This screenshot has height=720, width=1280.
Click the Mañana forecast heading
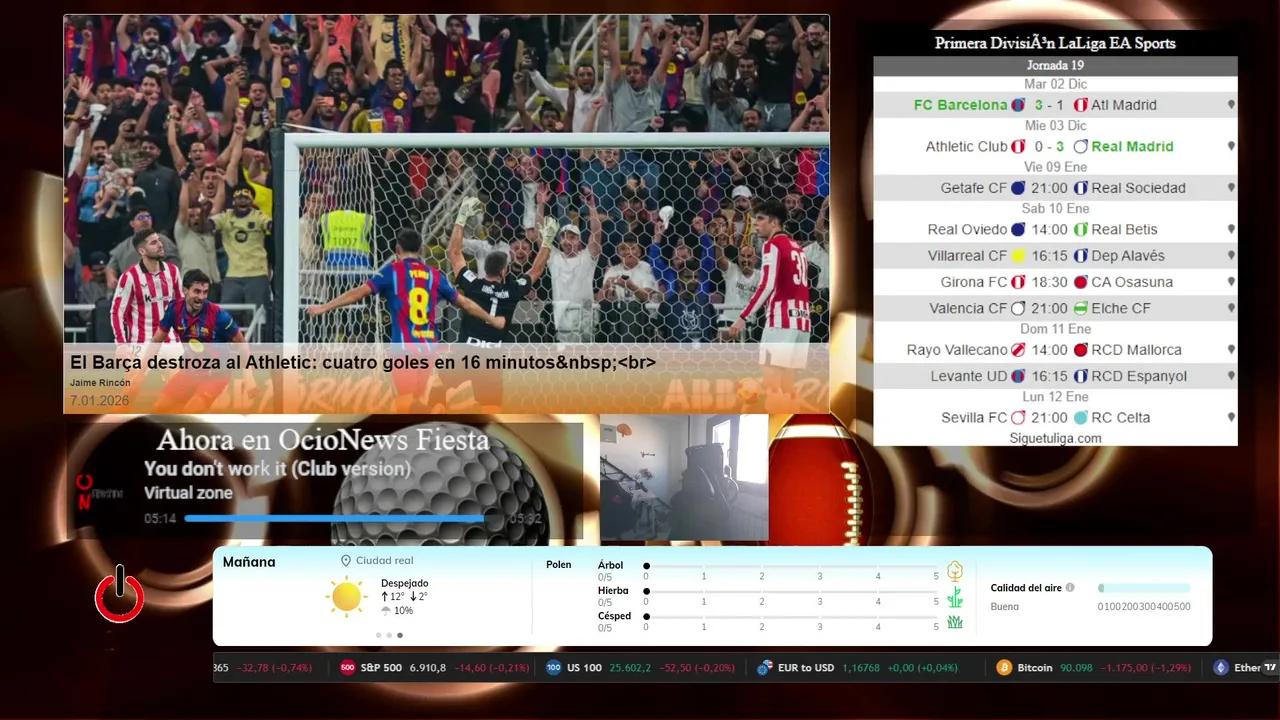click(x=249, y=562)
